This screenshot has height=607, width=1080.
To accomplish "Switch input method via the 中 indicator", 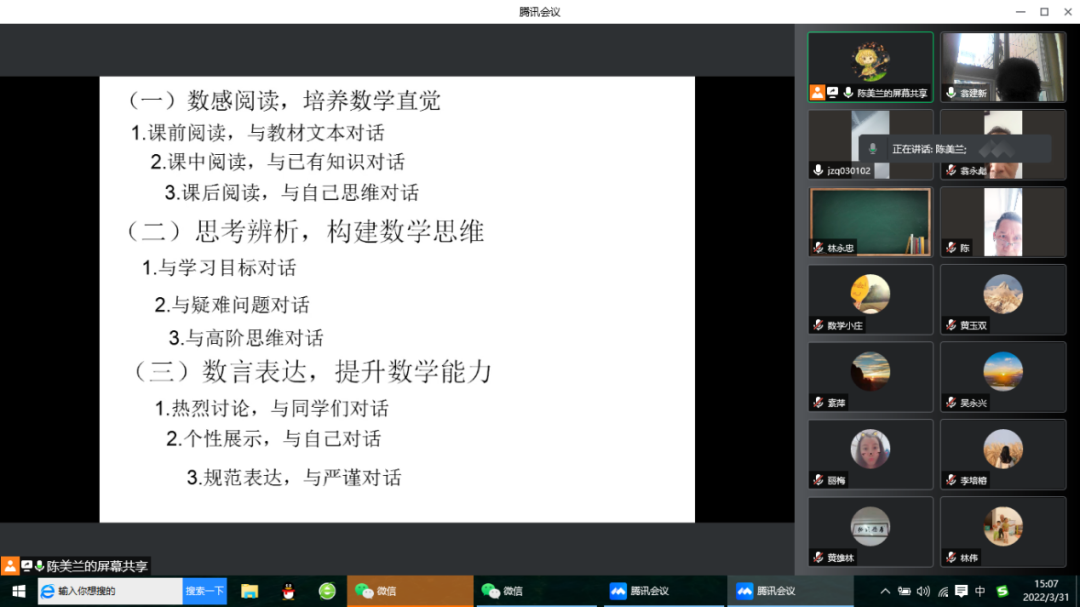I will [x=980, y=591].
